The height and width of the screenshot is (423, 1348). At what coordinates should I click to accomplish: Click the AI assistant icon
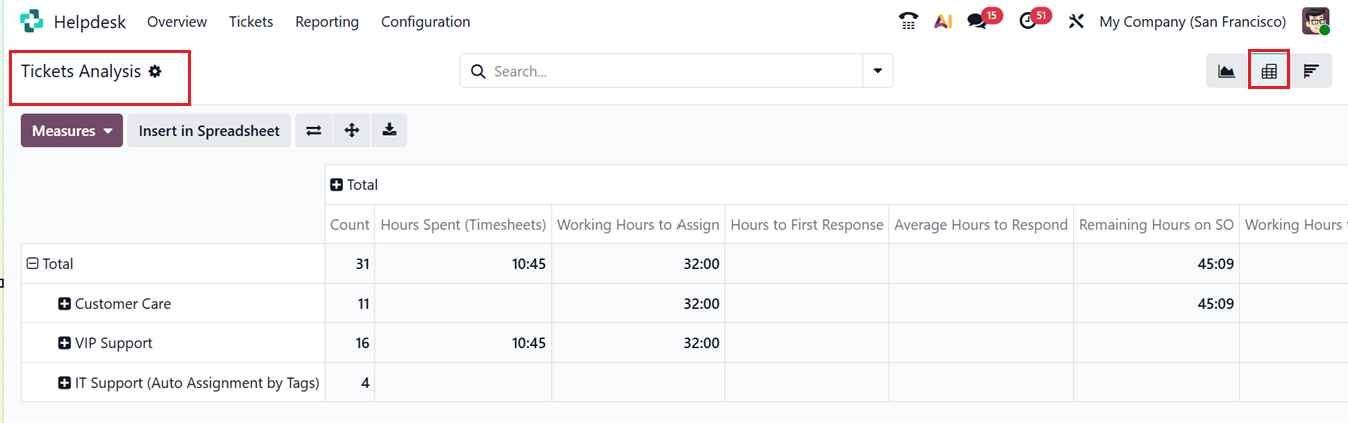942,21
